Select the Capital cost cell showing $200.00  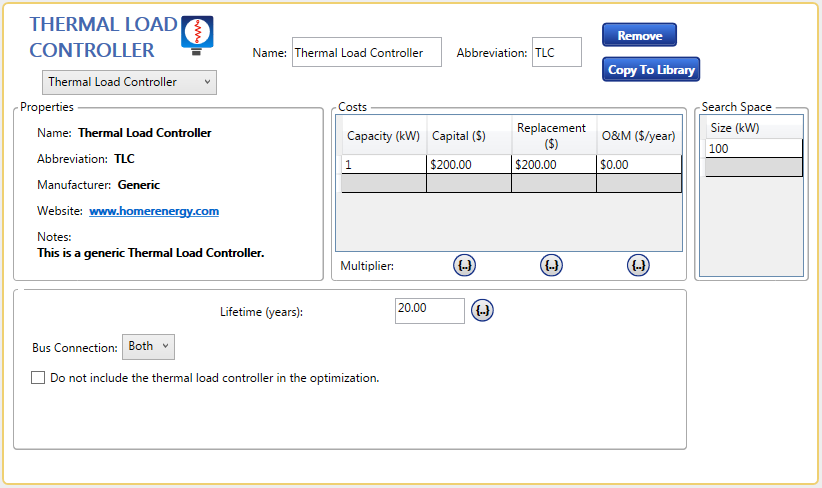(468, 165)
